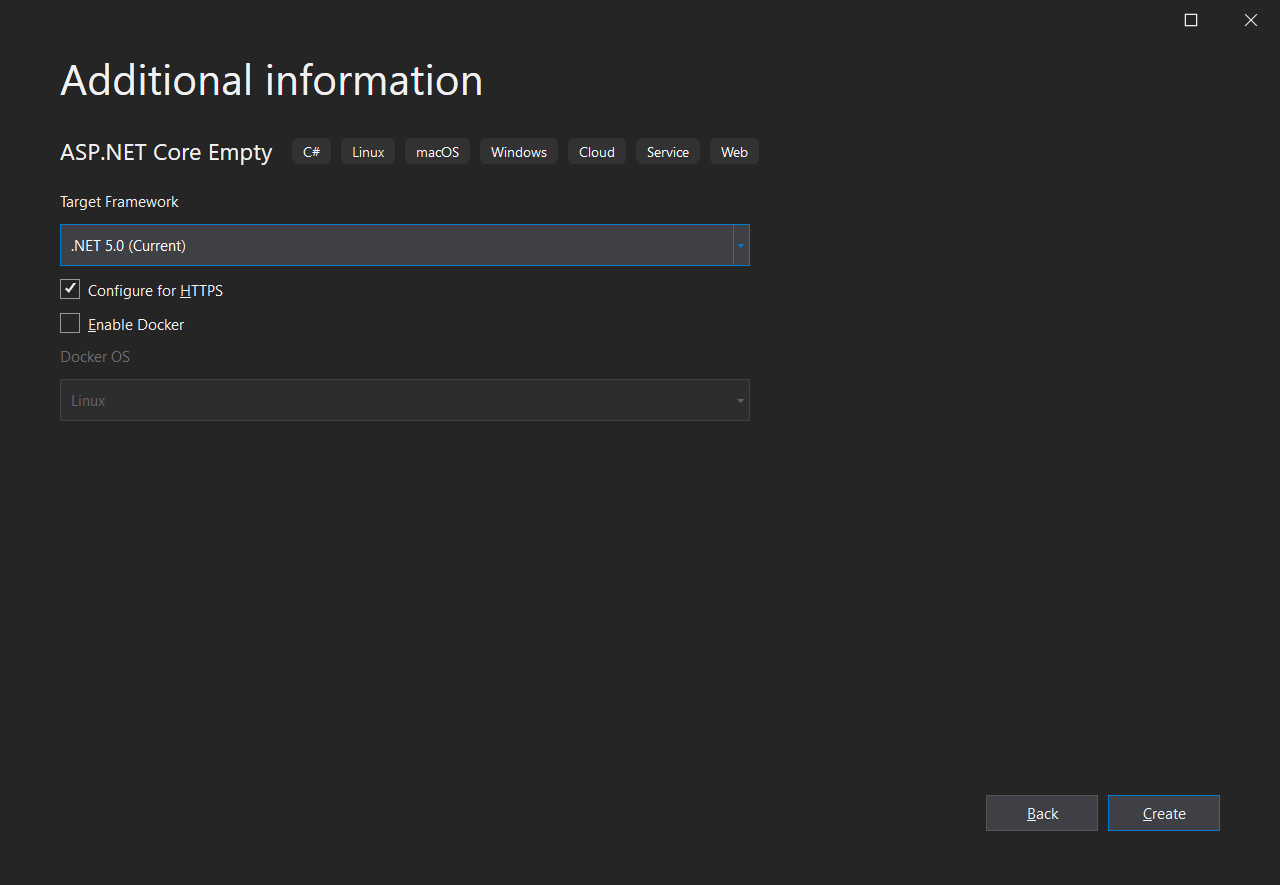Click the Windows platform tag
This screenshot has width=1280, height=885.
[x=518, y=152]
